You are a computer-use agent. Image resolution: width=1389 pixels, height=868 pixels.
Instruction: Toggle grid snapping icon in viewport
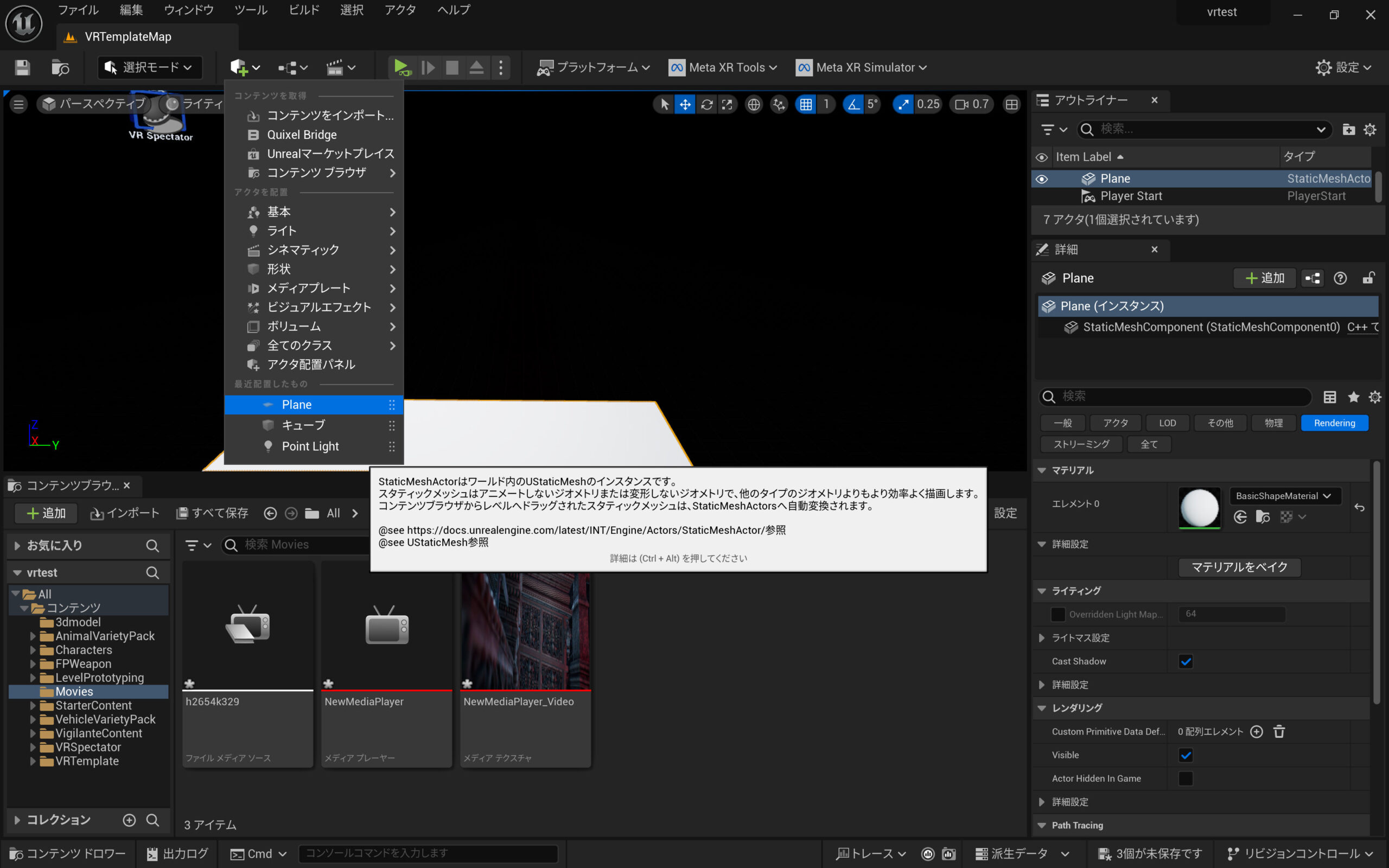[x=806, y=105]
